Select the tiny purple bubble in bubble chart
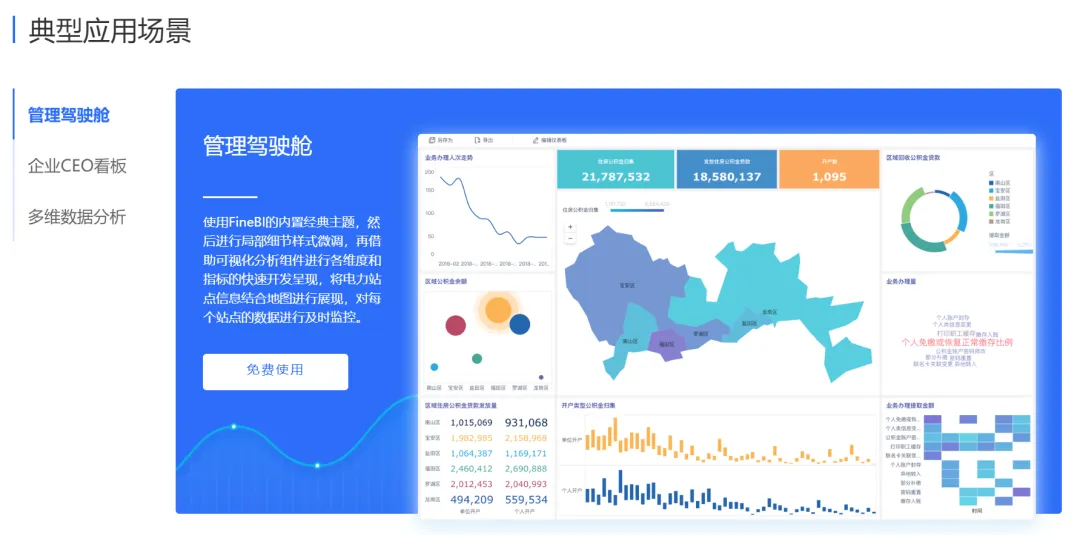This screenshot has width=1080, height=535. (x=541, y=377)
